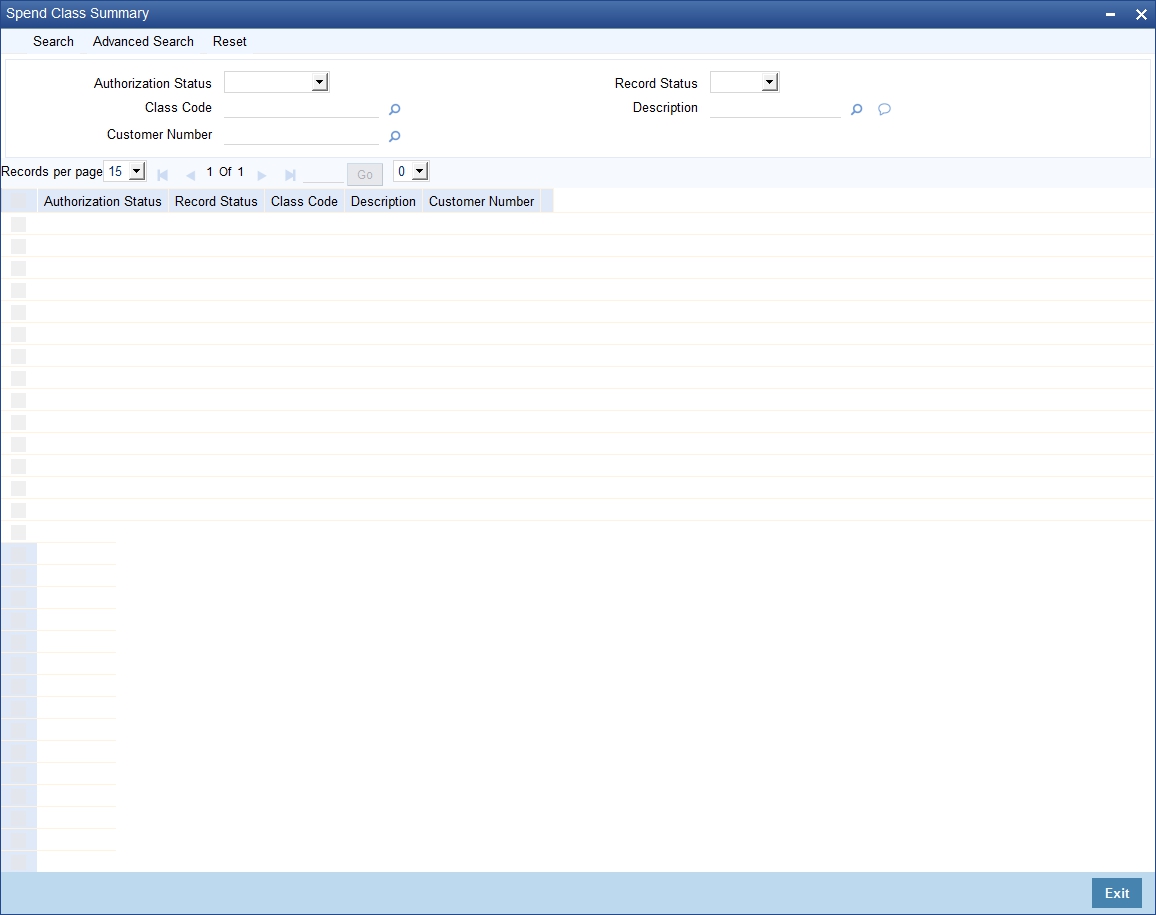Open Customer Number lookup search icon
The width and height of the screenshot is (1156, 915).
tap(394, 136)
